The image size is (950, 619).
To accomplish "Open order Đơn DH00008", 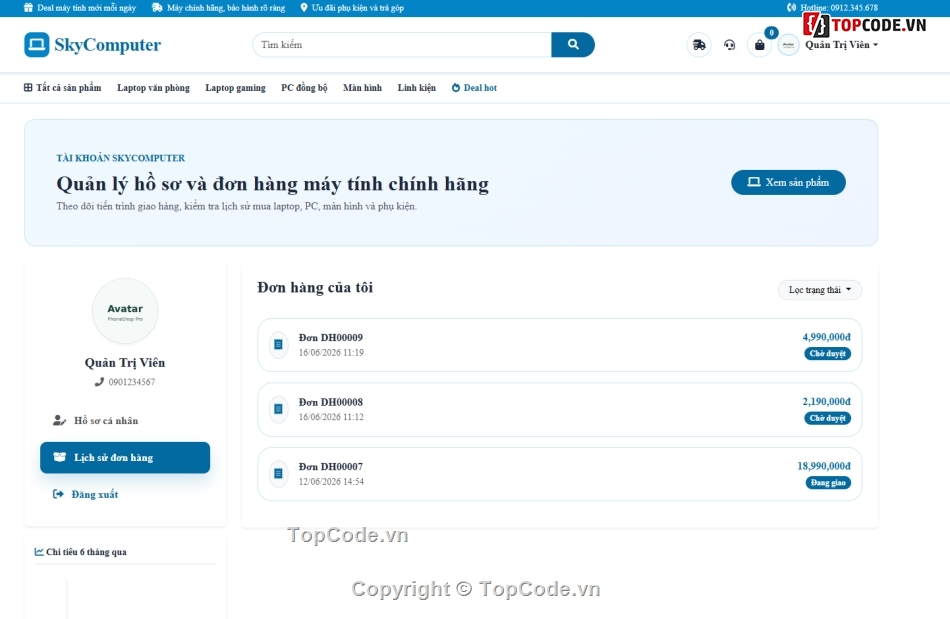I will tap(560, 409).
